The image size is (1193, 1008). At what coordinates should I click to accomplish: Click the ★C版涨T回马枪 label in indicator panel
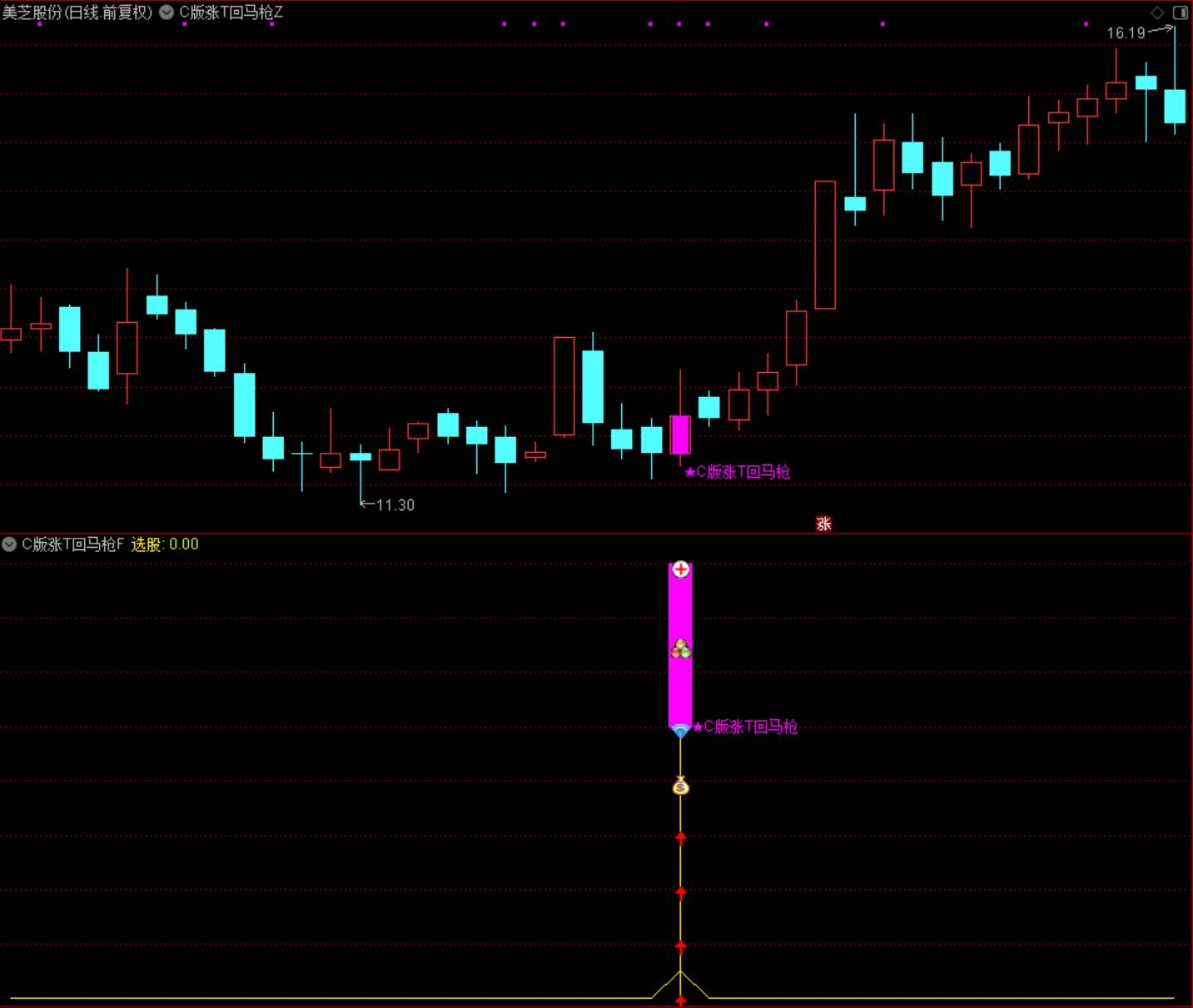pyautogui.click(x=745, y=727)
